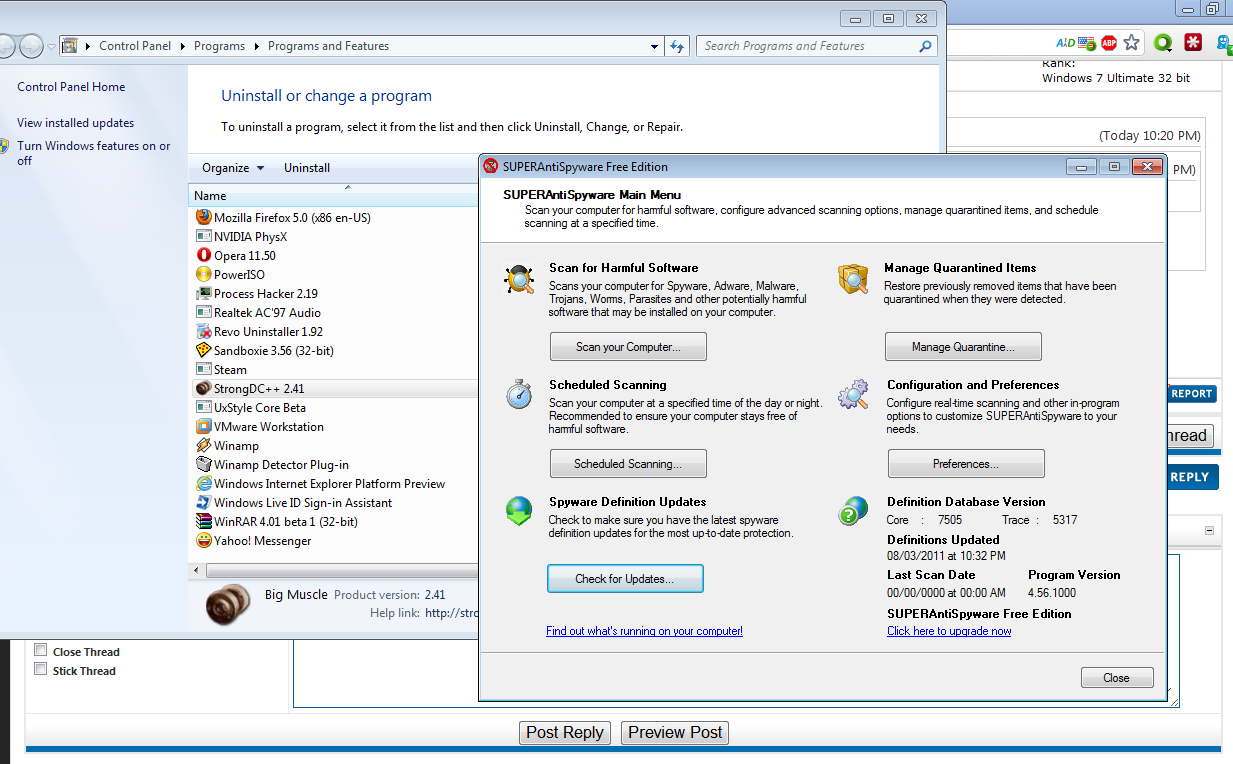The width and height of the screenshot is (1233, 764).
Task: Click the REPLY button in forum
Action: click(x=1192, y=477)
